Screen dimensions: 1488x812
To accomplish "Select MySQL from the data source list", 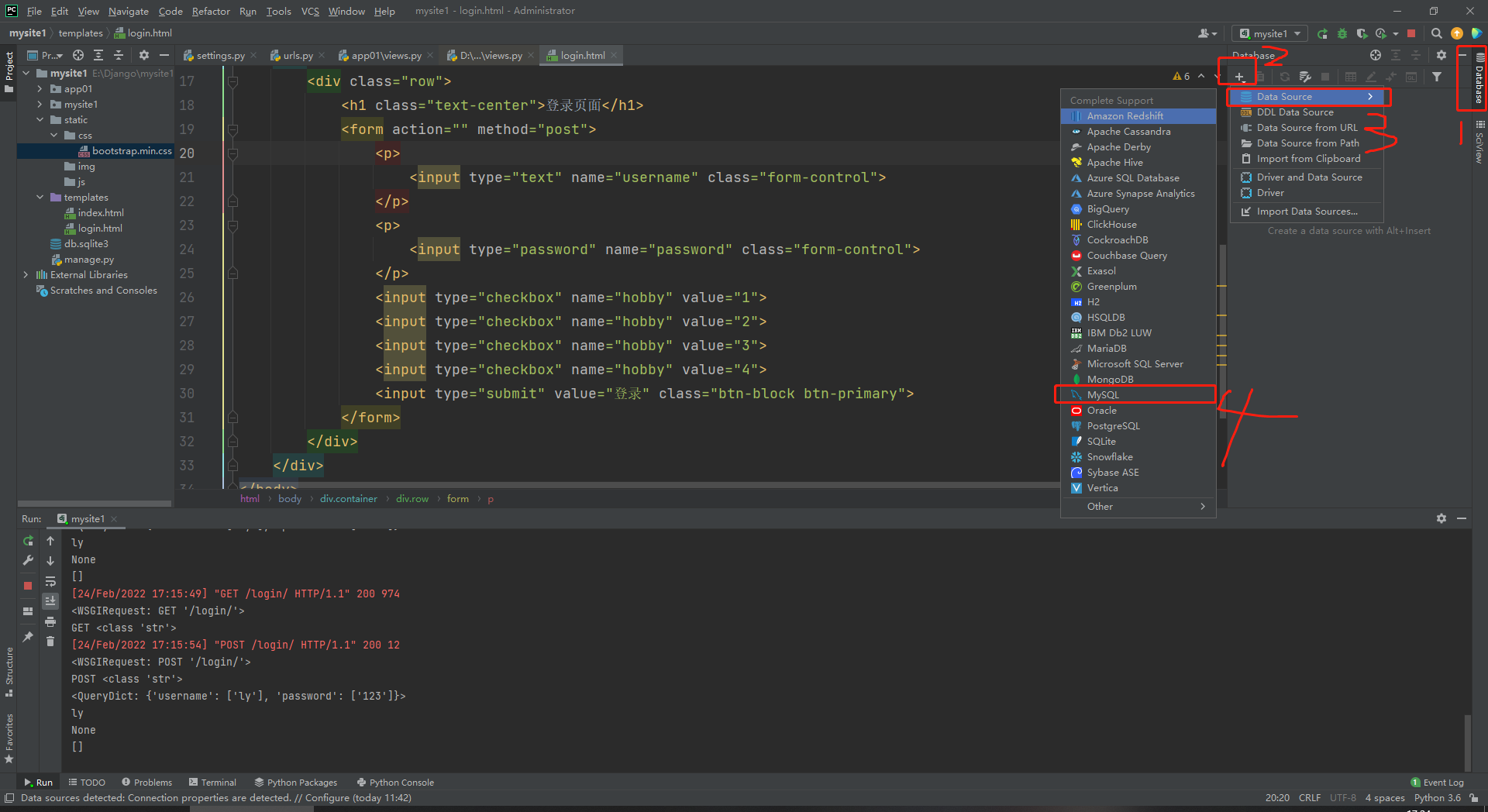I will click(x=1103, y=395).
